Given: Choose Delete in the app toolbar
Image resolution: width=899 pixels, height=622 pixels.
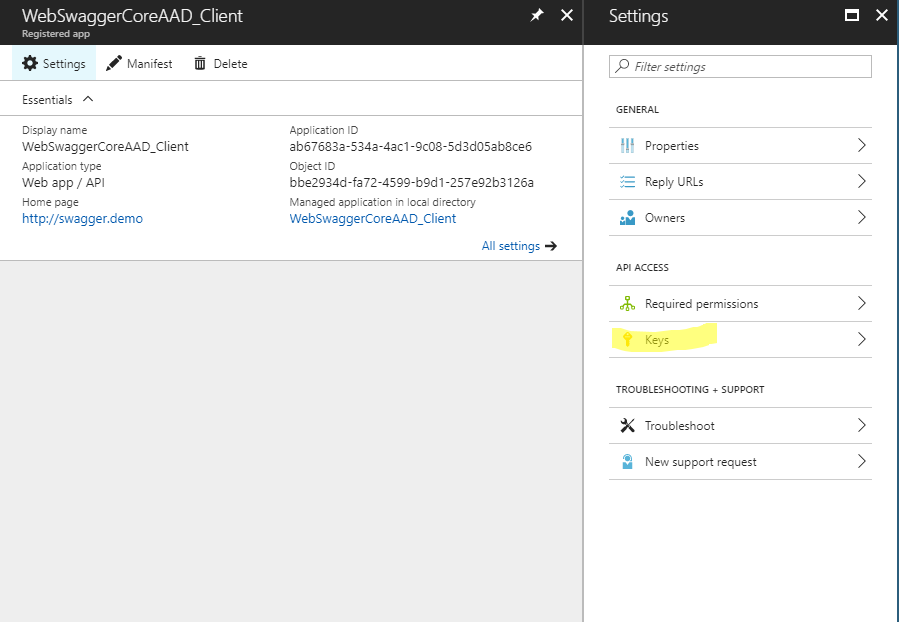Looking at the screenshot, I should click(221, 63).
